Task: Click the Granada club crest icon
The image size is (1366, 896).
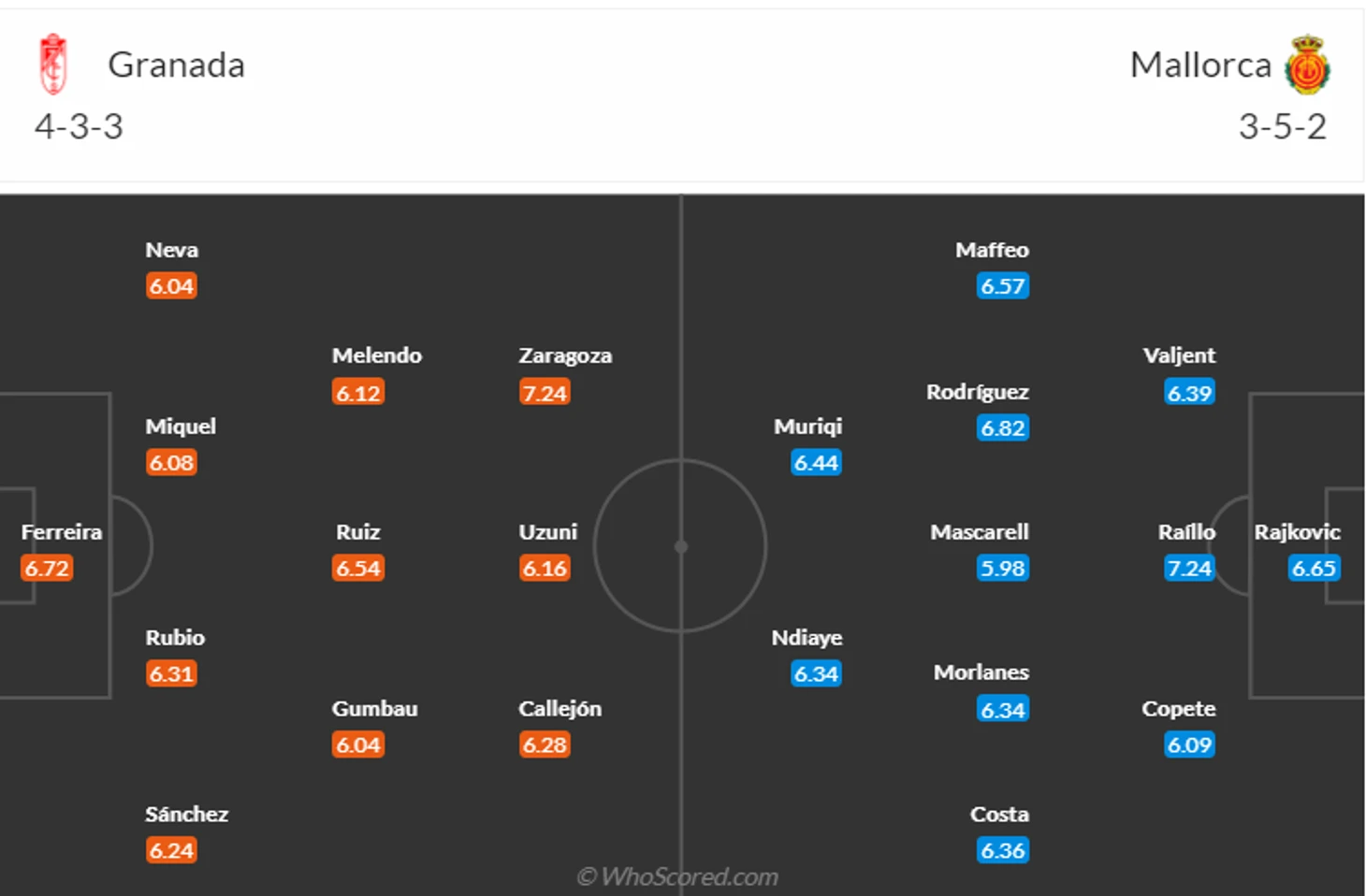Action: (x=53, y=64)
